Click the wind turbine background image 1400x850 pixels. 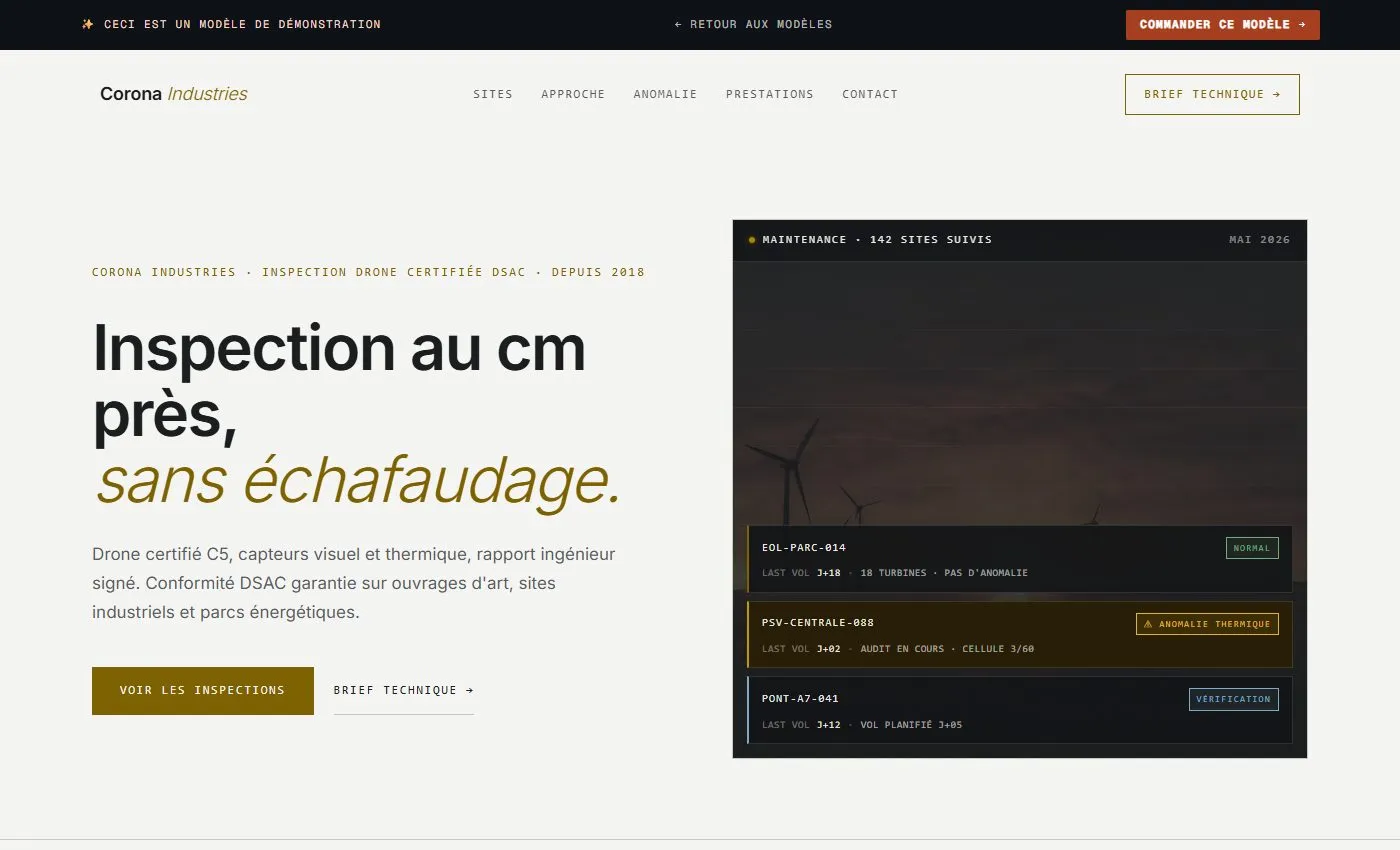1020,390
